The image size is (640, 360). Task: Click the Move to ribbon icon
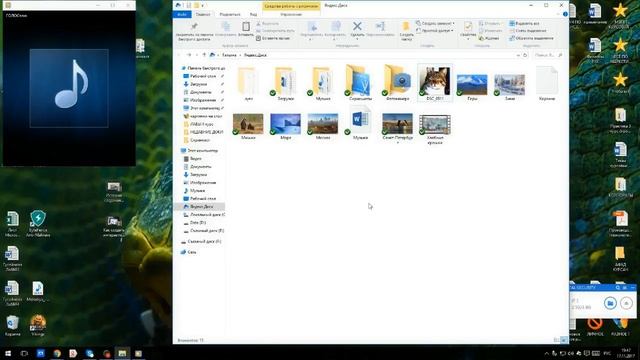(x=312, y=27)
